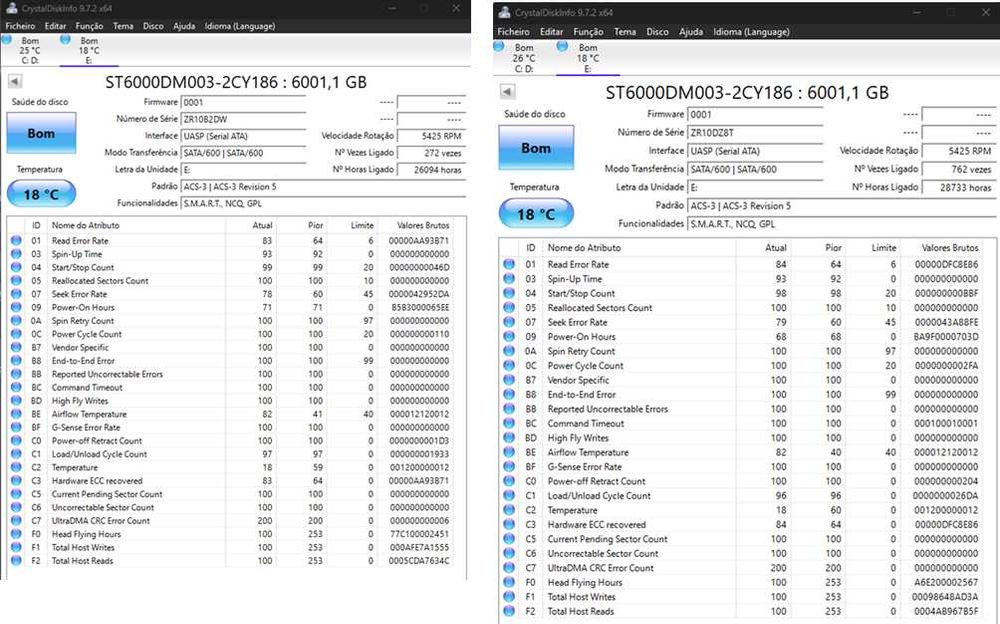Select Hardware ECC recovered row in left window
This screenshot has width=1000, height=624.
click(x=231, y=480)
